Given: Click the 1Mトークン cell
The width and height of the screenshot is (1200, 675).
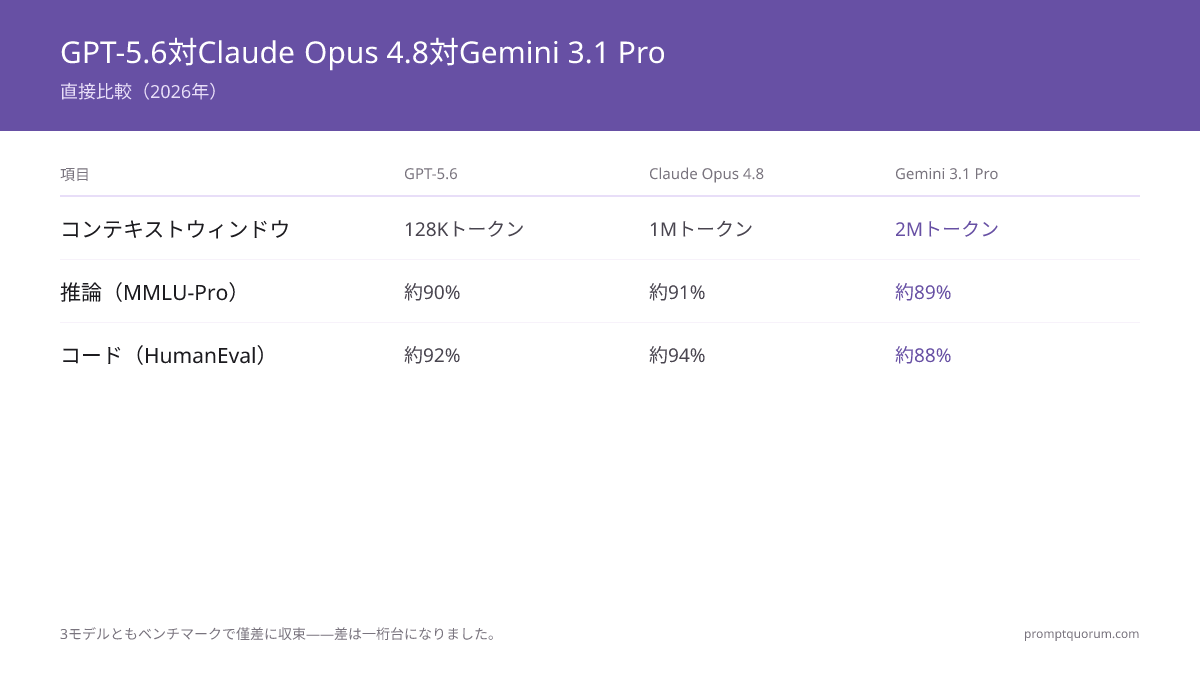Looking at the screenshot, I should coord(701,229).
